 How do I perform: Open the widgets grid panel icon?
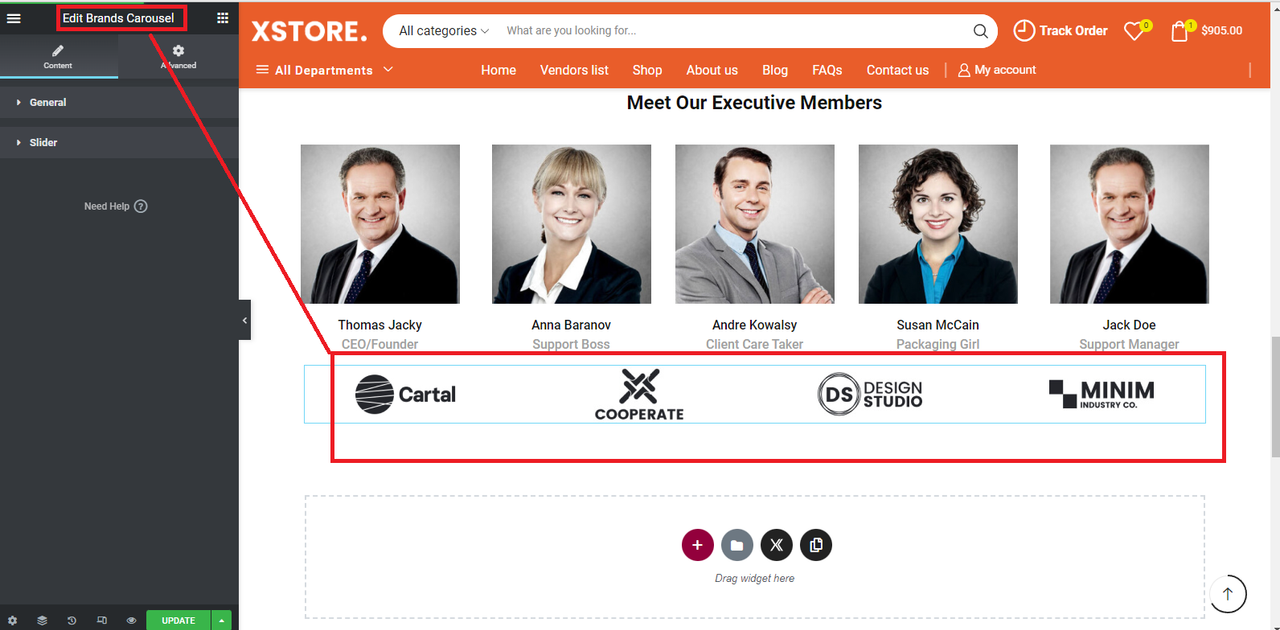[x=223, y=18]
